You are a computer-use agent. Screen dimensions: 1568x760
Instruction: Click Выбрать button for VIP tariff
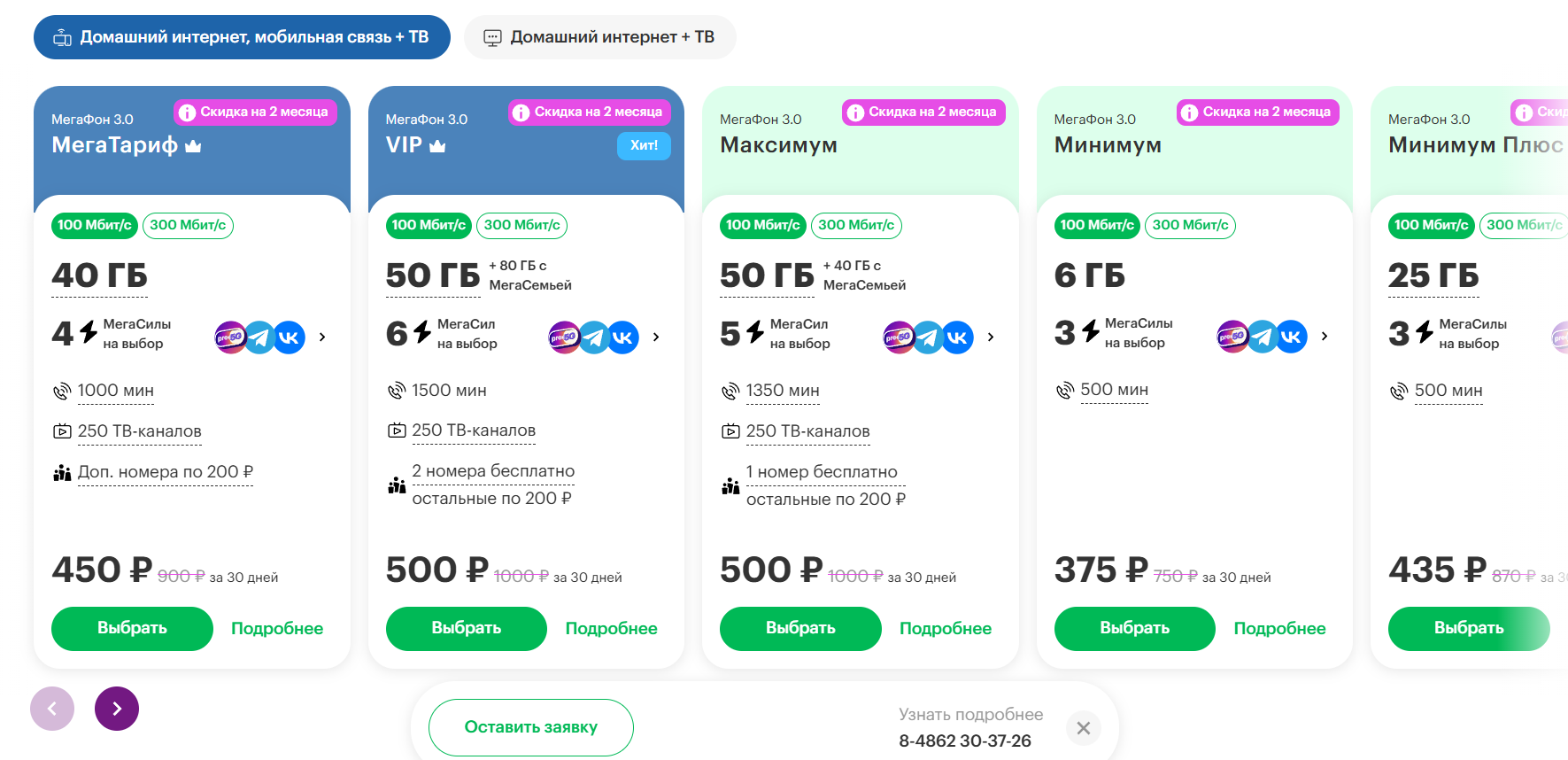pos(467,629)
